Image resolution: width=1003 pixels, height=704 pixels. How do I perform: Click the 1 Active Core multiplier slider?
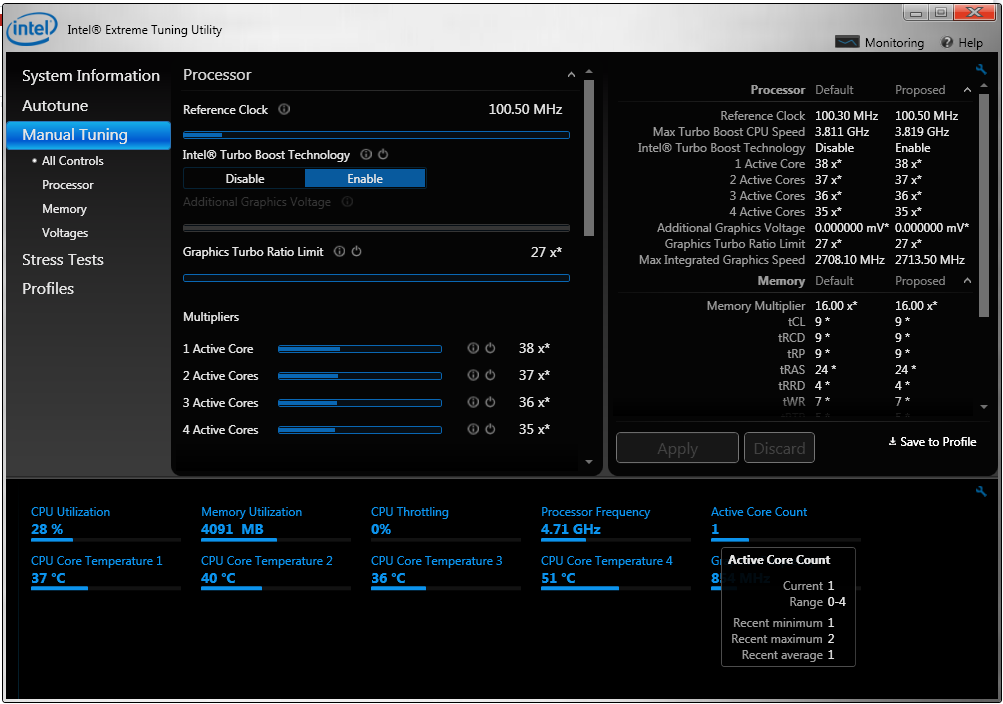[359, 349]
